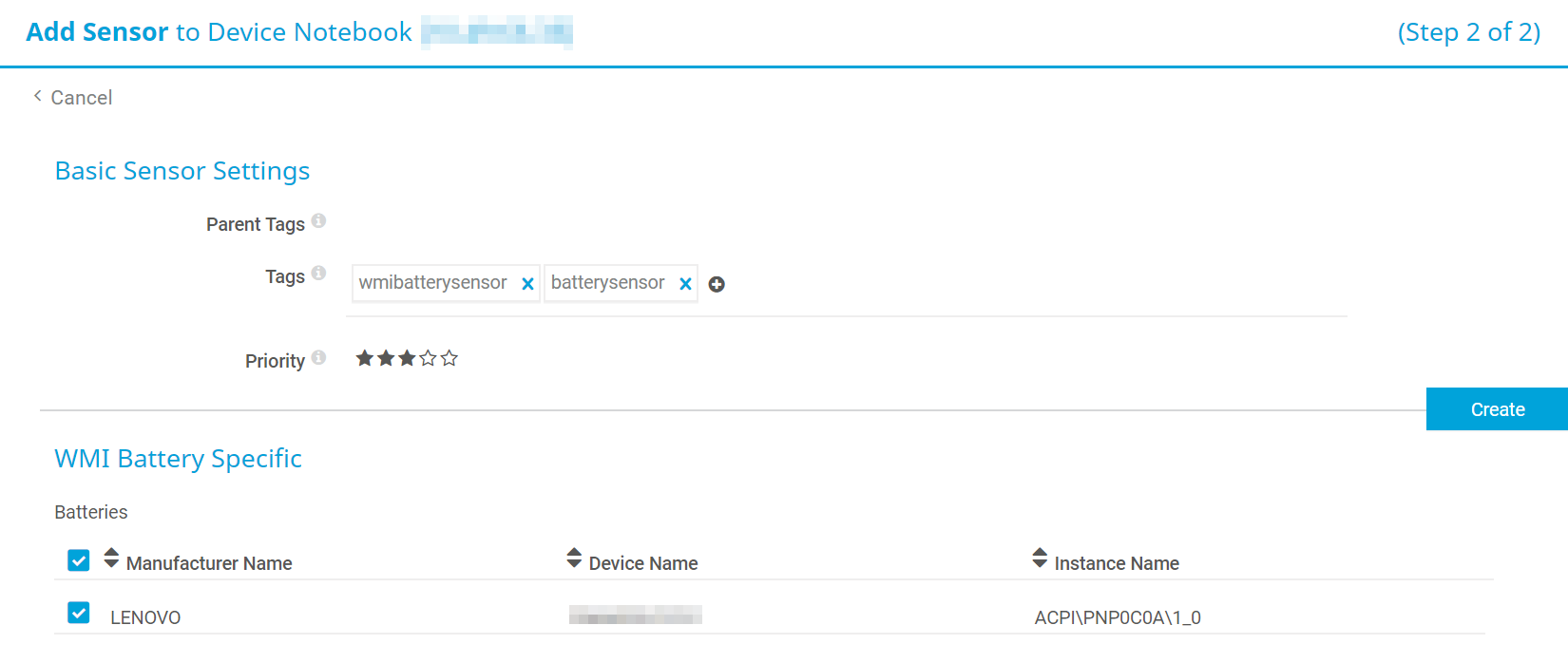Click the Create button
This screenshot has height=663, width=1568.
click(x=1497, y=409)
